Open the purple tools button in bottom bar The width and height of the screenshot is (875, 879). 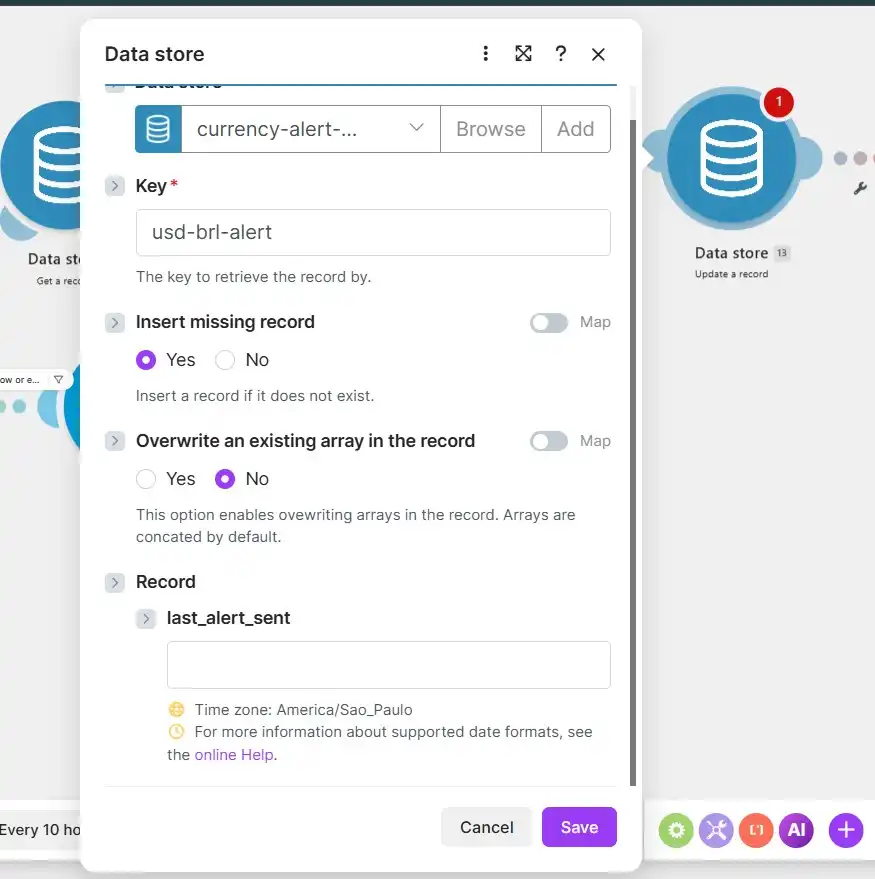pos(716,830)
